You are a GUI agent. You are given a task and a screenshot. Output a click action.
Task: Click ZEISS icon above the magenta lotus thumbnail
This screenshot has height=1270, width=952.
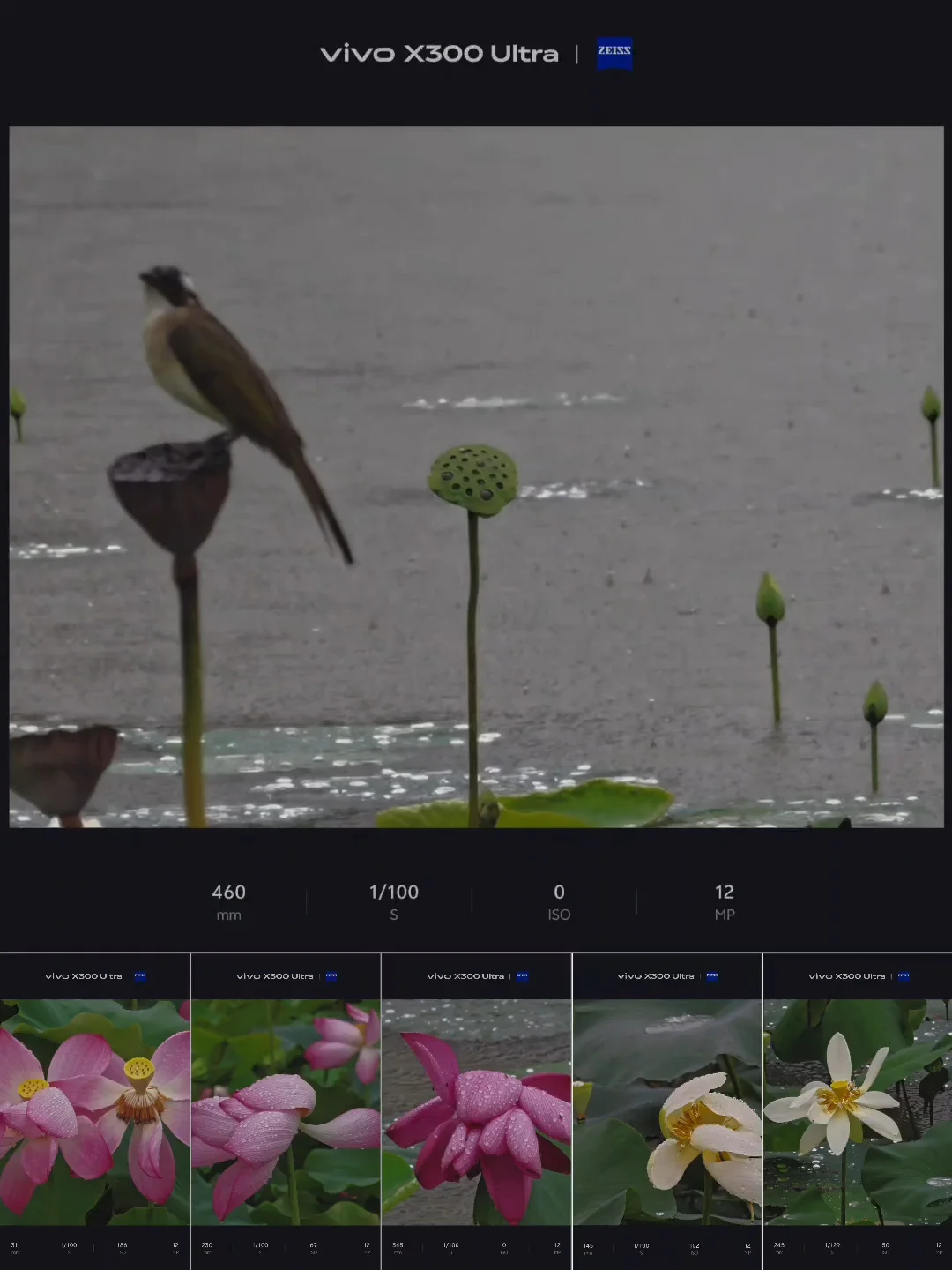[x=522, y=976]
